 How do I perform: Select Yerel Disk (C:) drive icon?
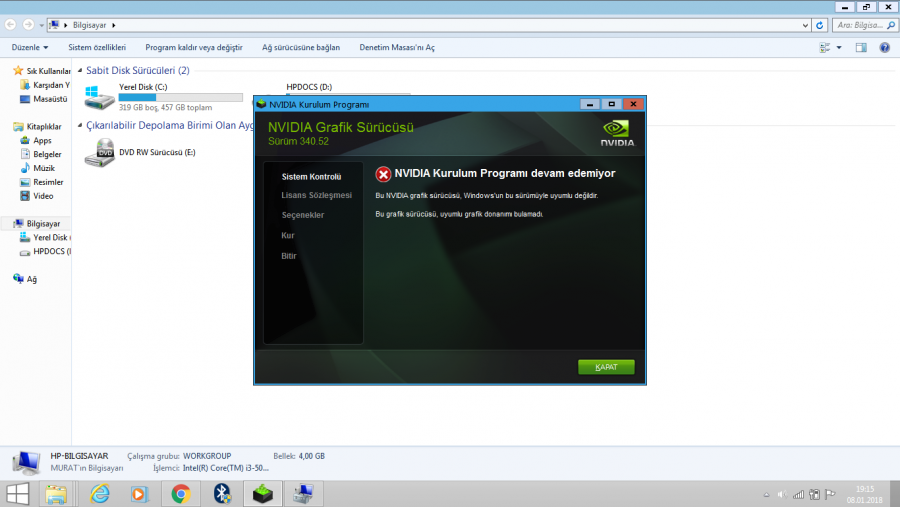click(99, 97)
